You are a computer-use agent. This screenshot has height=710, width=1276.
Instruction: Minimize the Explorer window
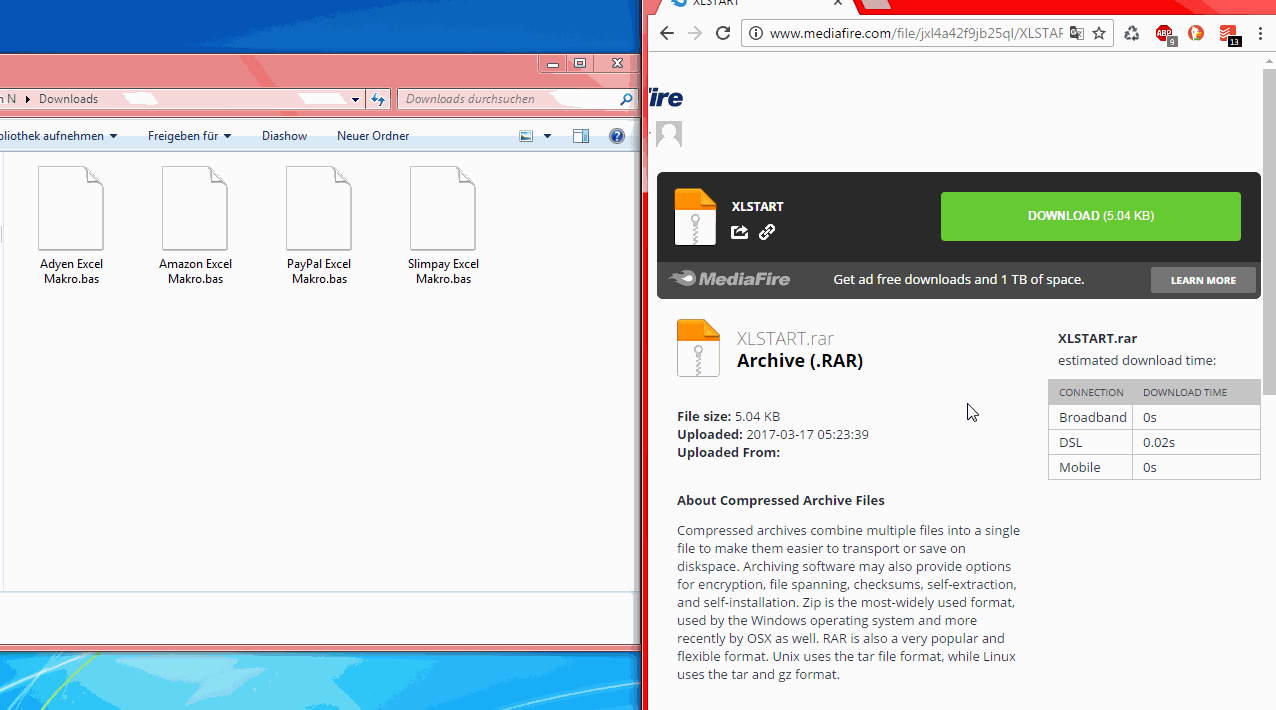[553, 63]
